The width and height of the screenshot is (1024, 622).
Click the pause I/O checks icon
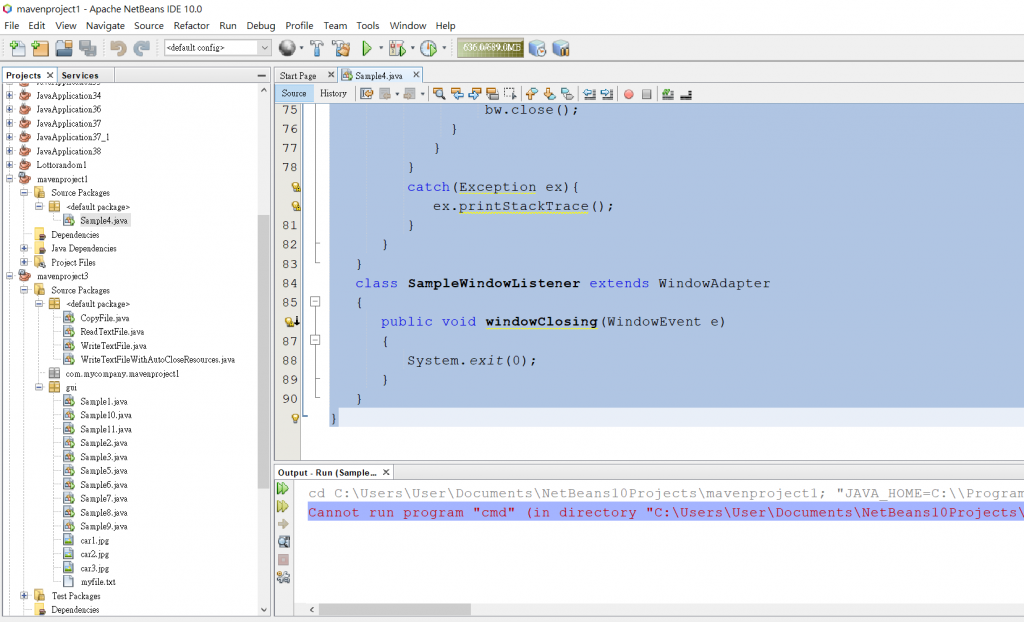pos(560,48)
